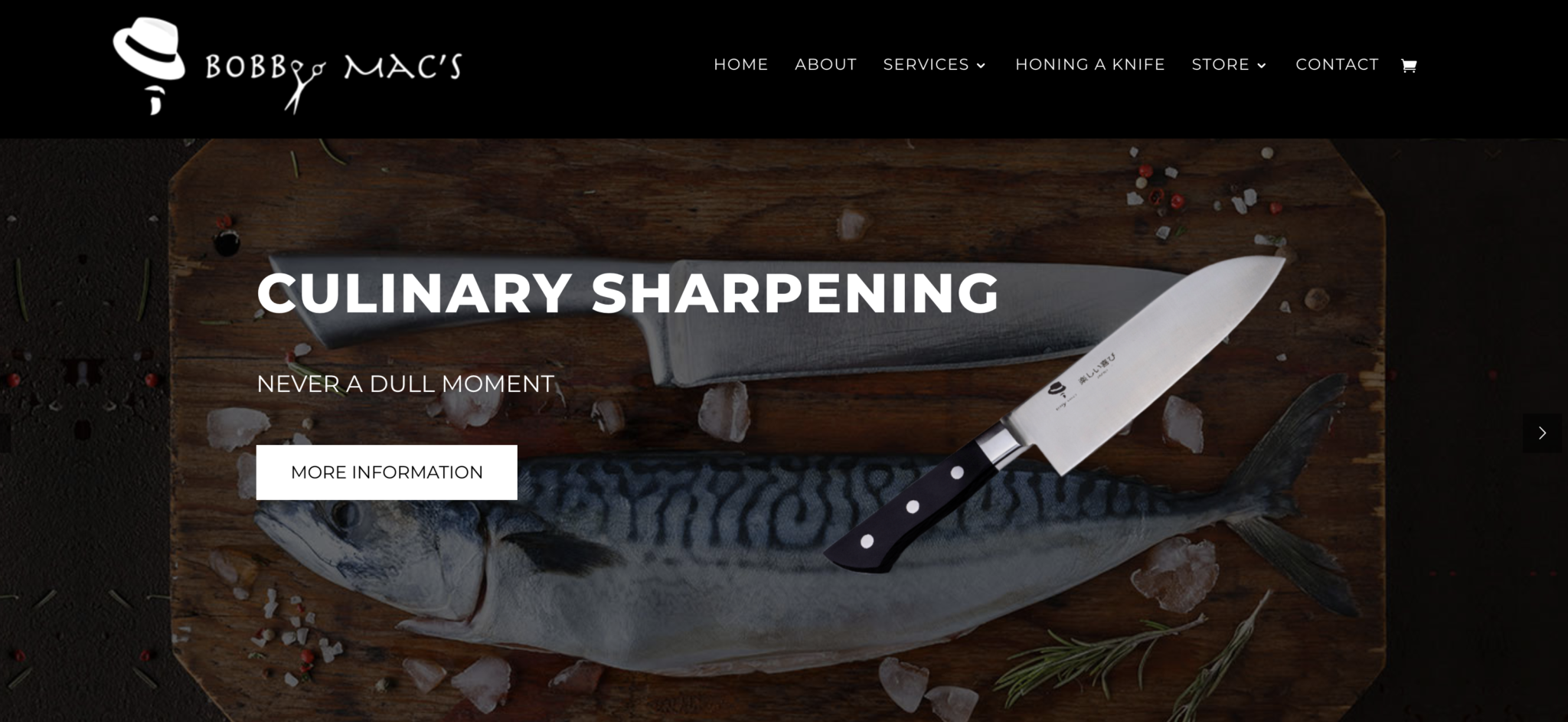Image resolution: width=1568 pixels, height=722 pixels.
Task: Open the shopping cart icon
Action: tap(1409, 66)
